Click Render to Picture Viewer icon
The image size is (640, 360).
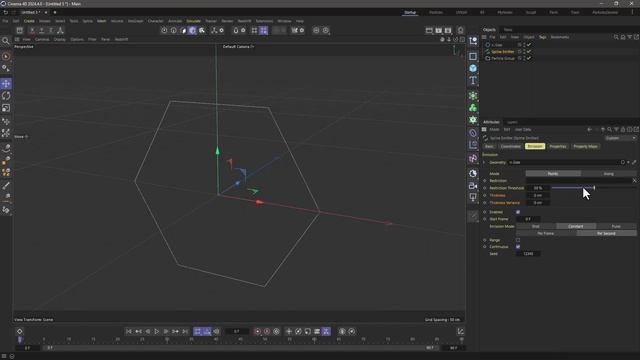point(438,30)
